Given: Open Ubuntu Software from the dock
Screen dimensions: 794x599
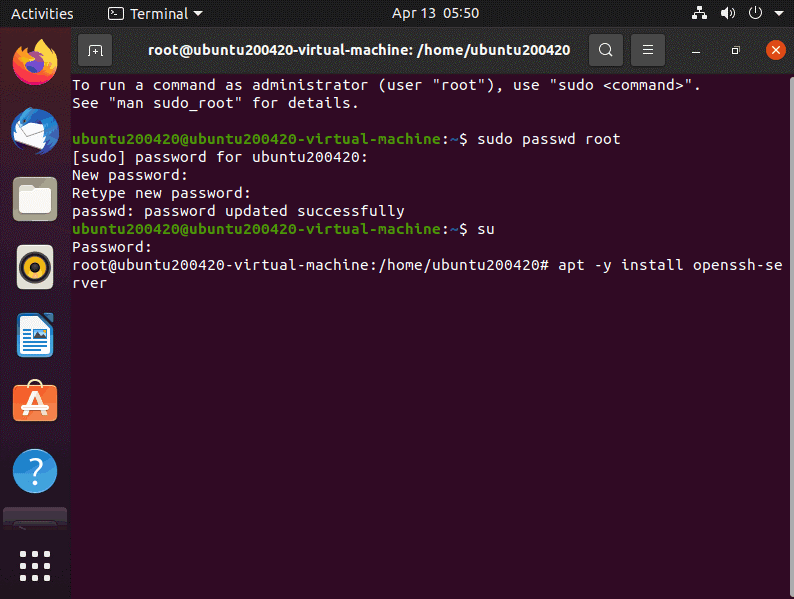Looking at the screenshot, I should coord(35,401).
